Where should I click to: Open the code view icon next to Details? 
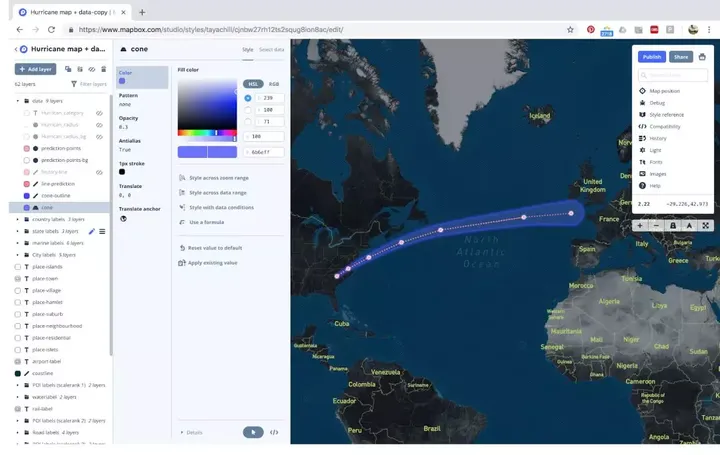274,432
